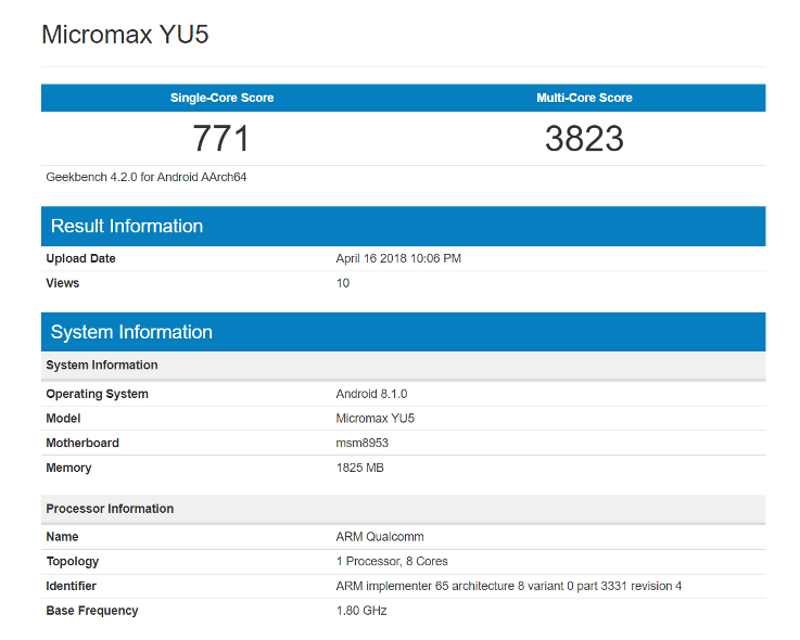Select the Geekbench 4.2.0 for Android AArch64 text

pyautogui.click(x=146, y=177)
